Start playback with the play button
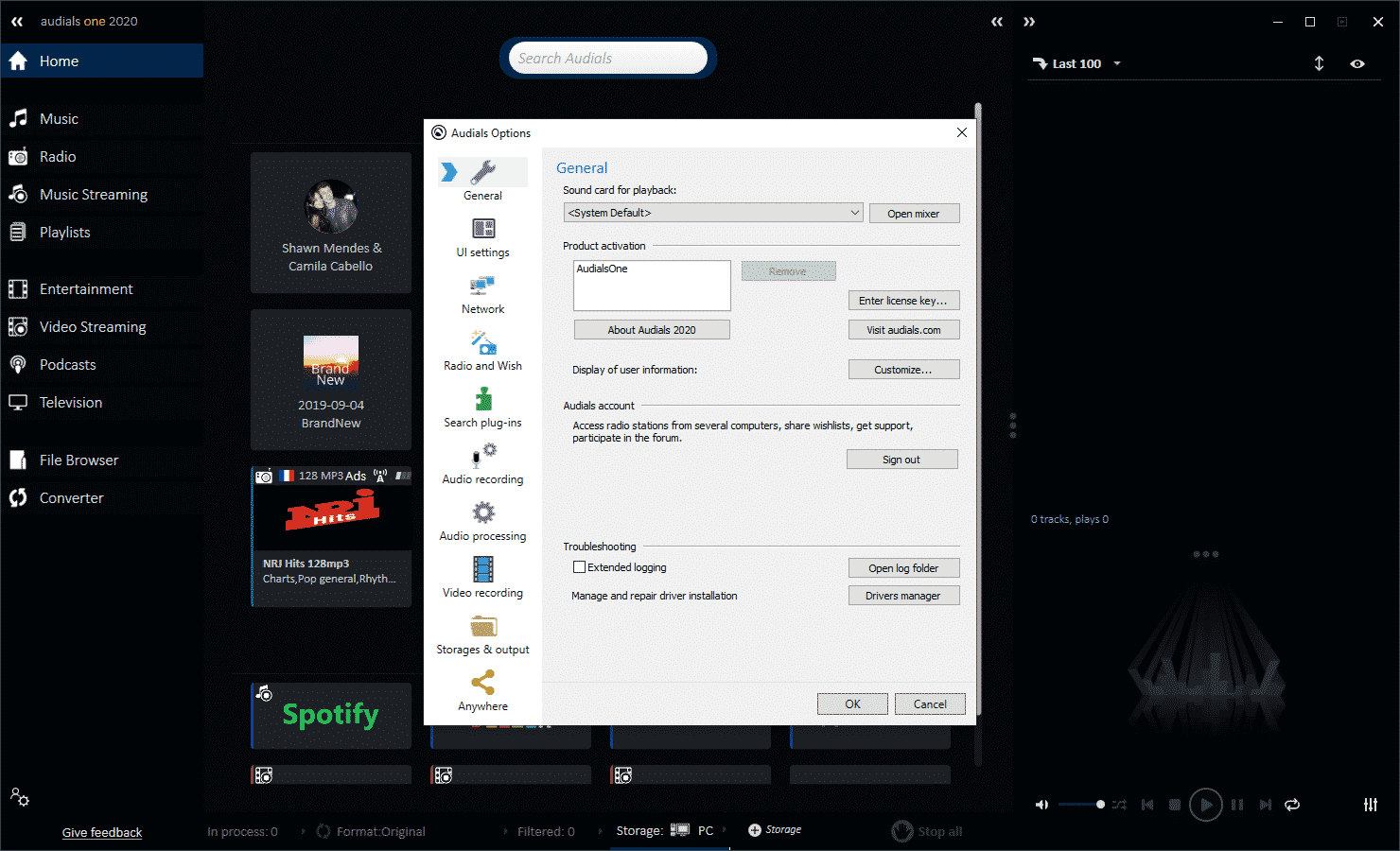The width and height of the screenshot is (1400, 851). click(1205, 805)
